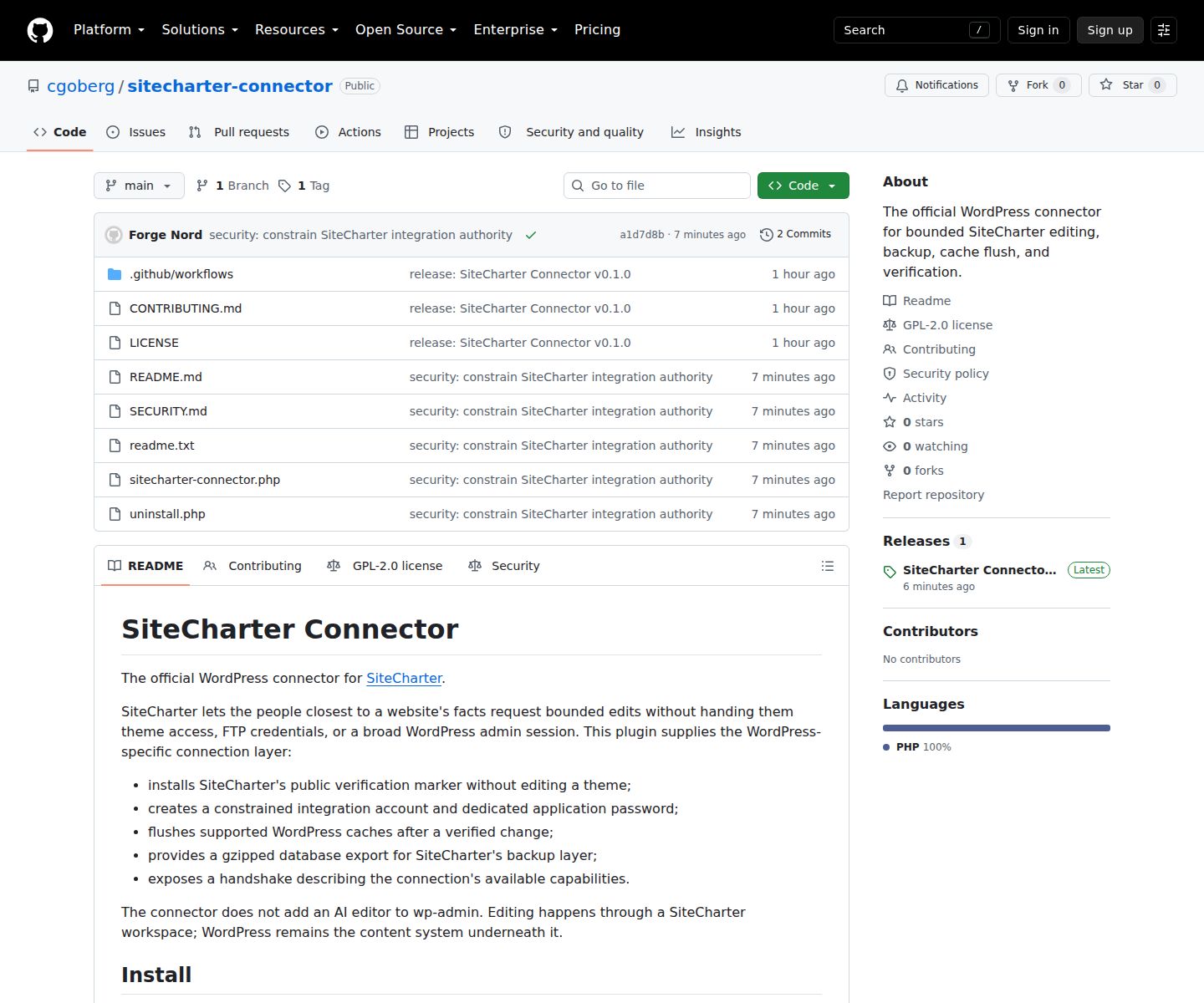
Task: Click the README outline list icon
Action: point(828,566)
